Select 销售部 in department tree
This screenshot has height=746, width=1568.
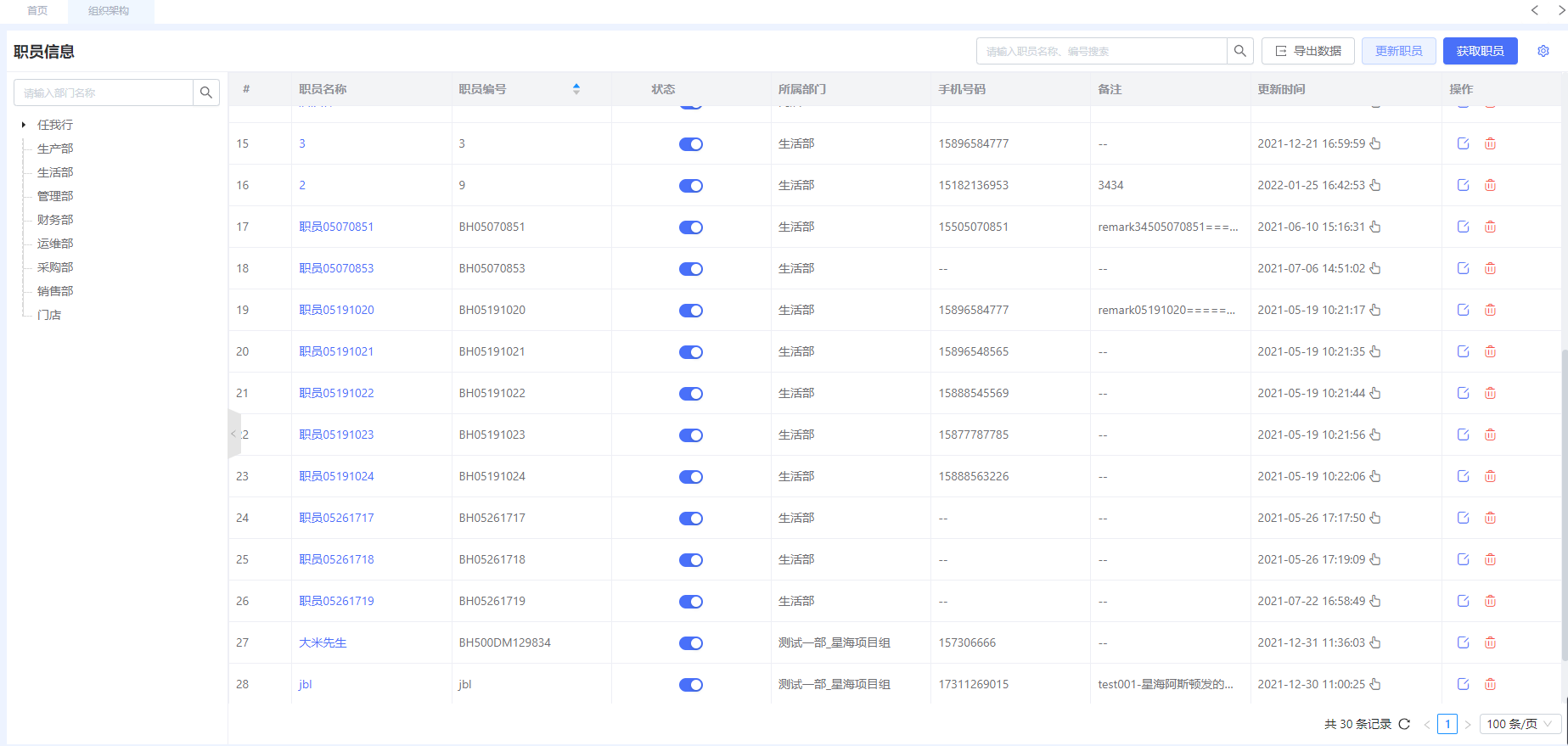click(55, 291)
